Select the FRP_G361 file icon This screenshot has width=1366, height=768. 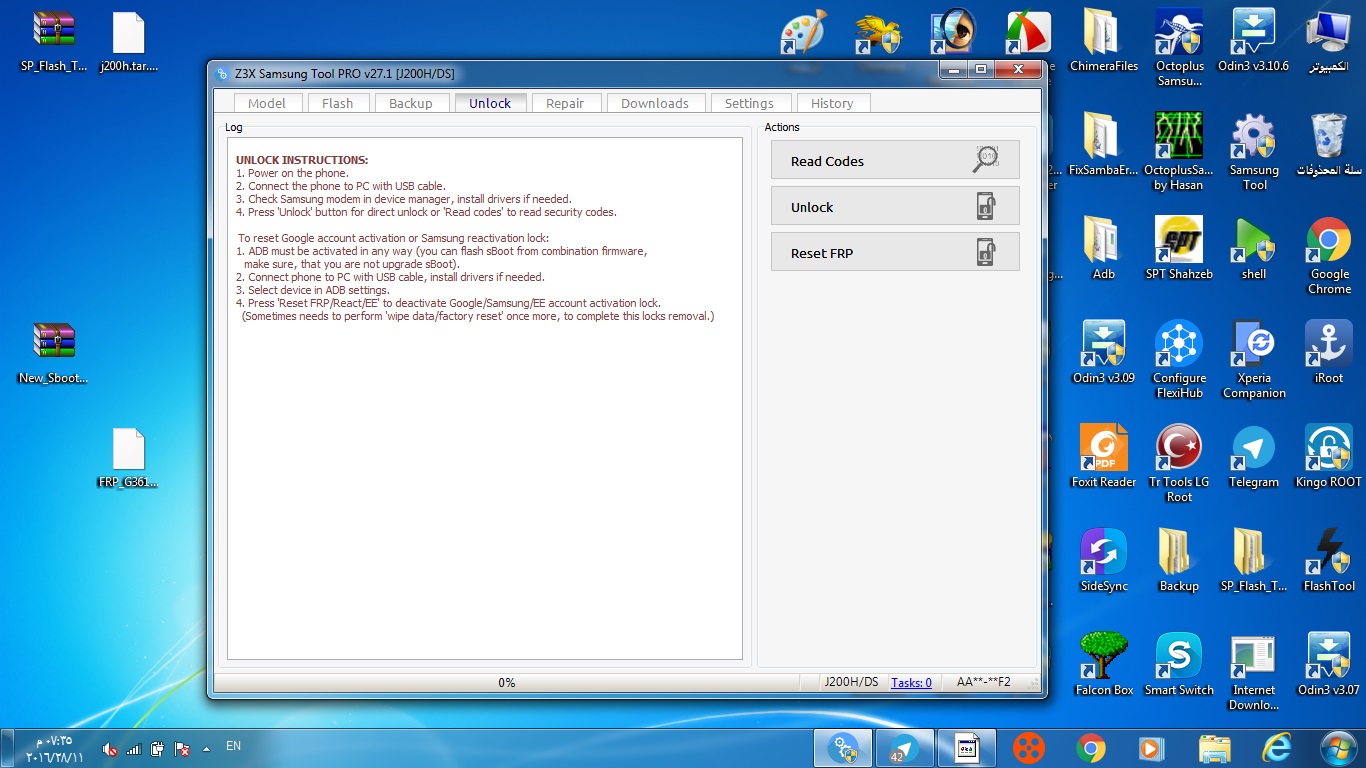coord(129,458)
